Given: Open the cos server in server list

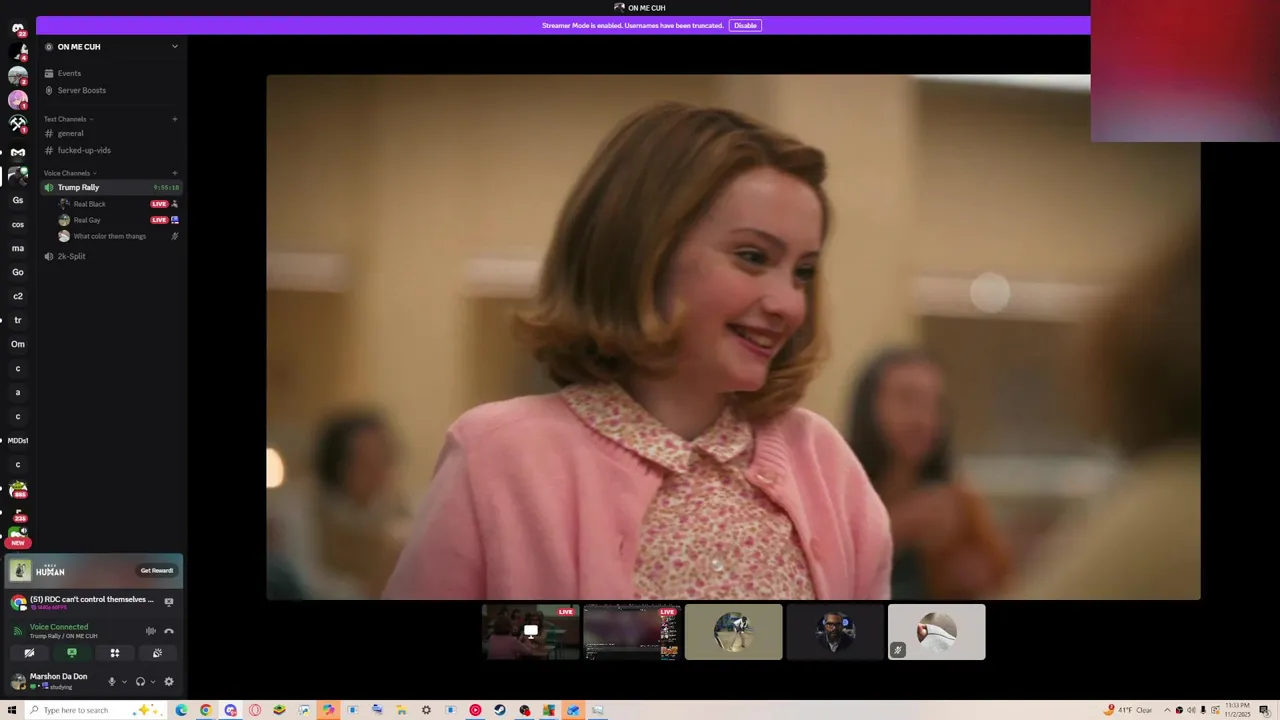Looking at the screenshot, I should click(x=18, y=224).
